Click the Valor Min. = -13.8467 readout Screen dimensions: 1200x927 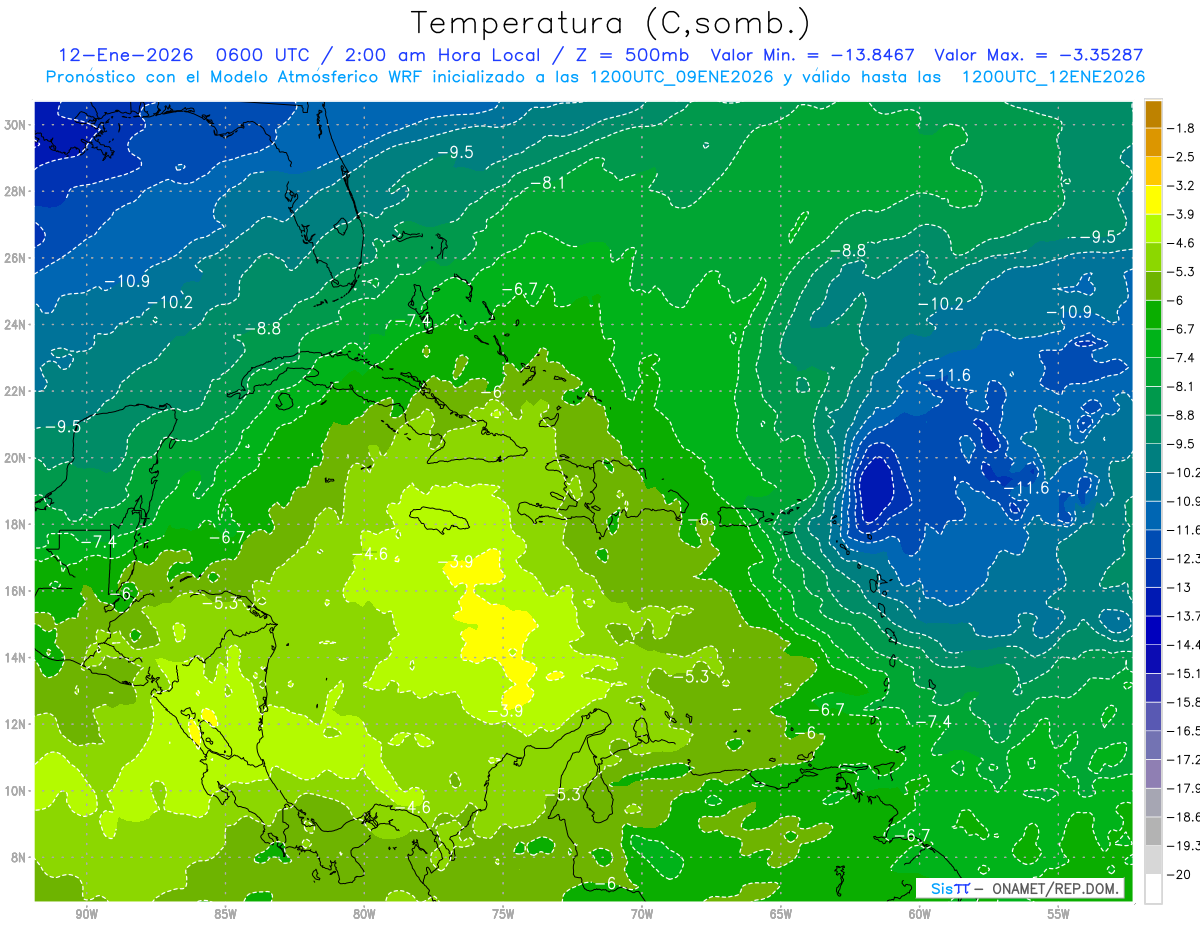814,56
